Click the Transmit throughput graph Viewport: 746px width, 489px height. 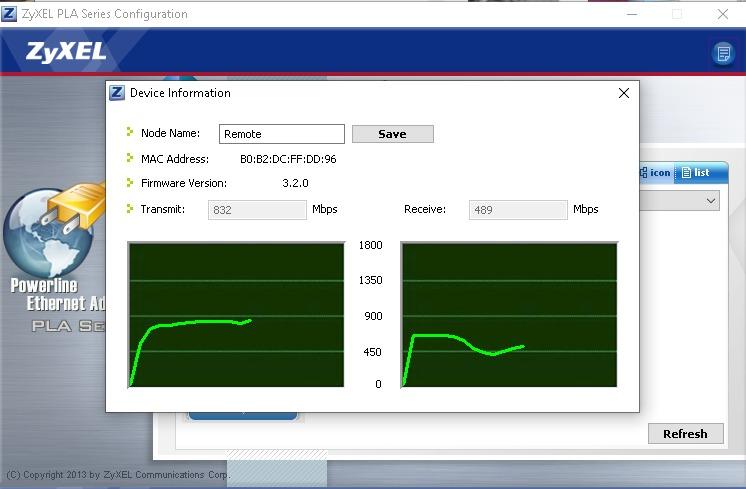236,315
